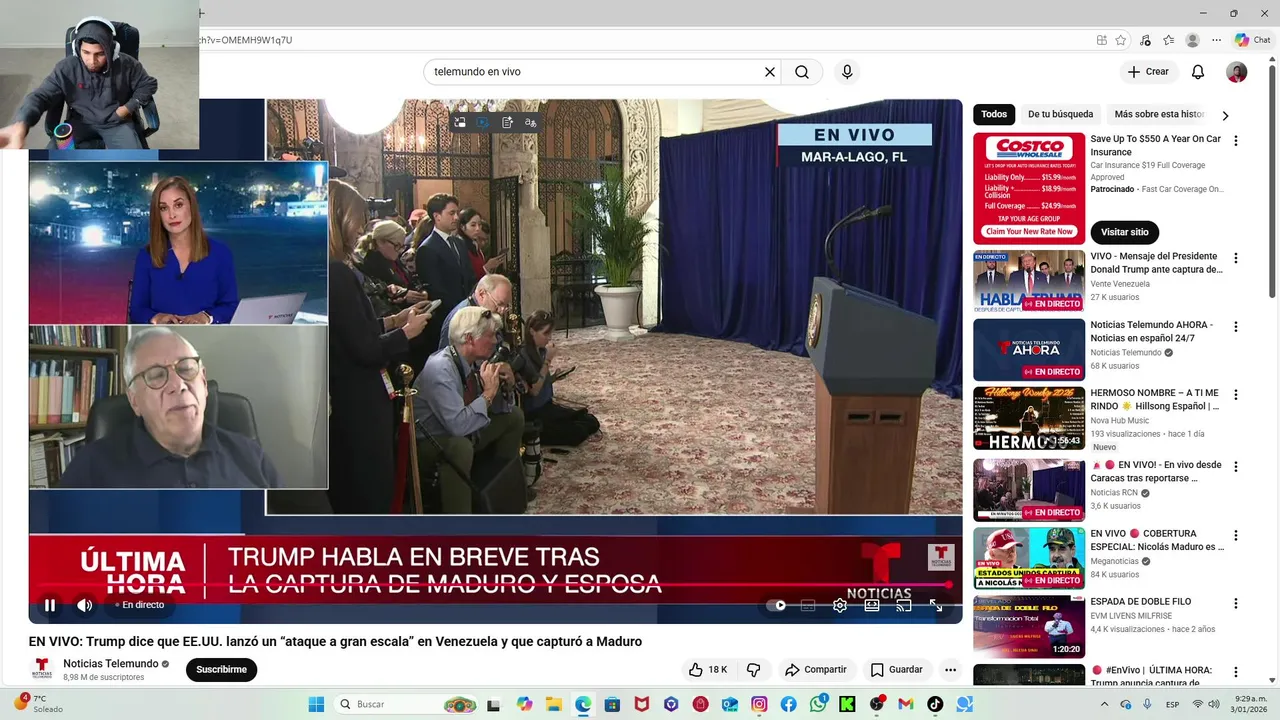This screenshot has width=1280, height=720.
Task: Click Visitar sitio on the Costco ad
Action: pos(1125,232)
